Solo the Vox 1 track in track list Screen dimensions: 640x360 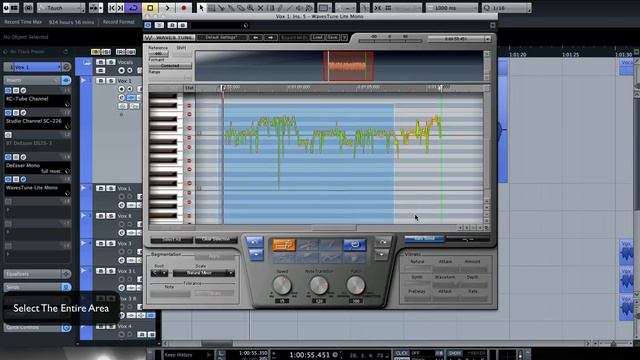[x=111, y=81]
